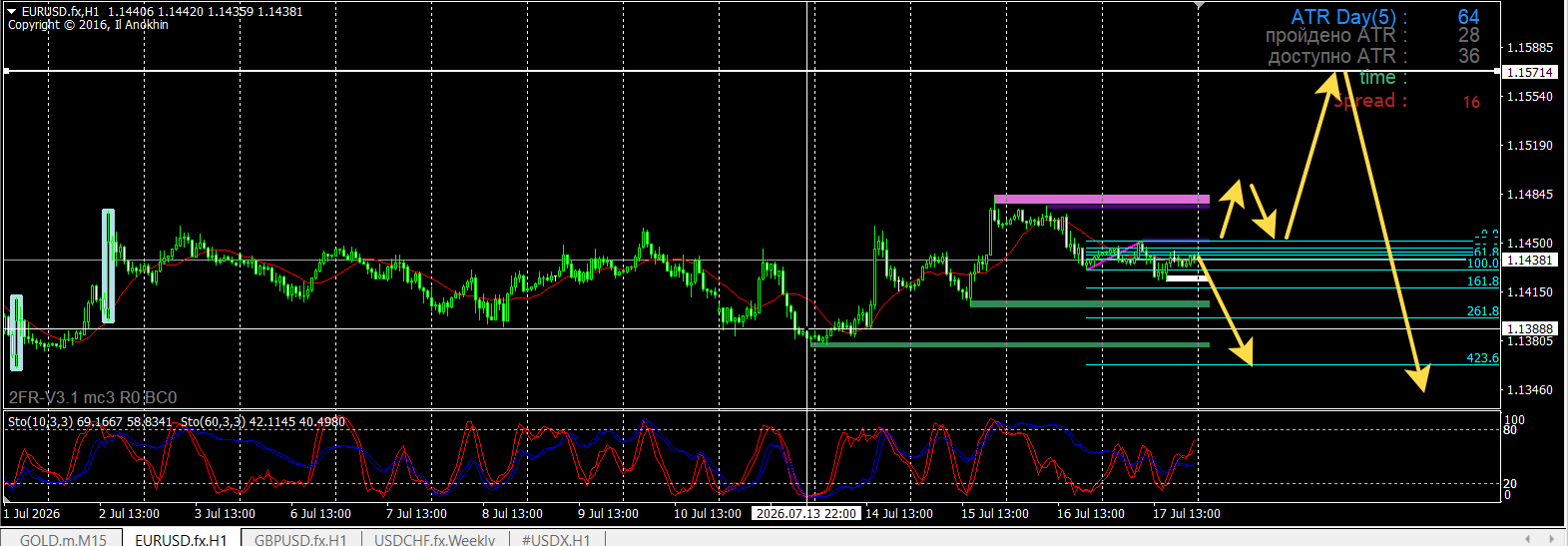Click the stochastic level 20 label
This screenshot has height=546, width=1568.
[x=1510, y=484]
